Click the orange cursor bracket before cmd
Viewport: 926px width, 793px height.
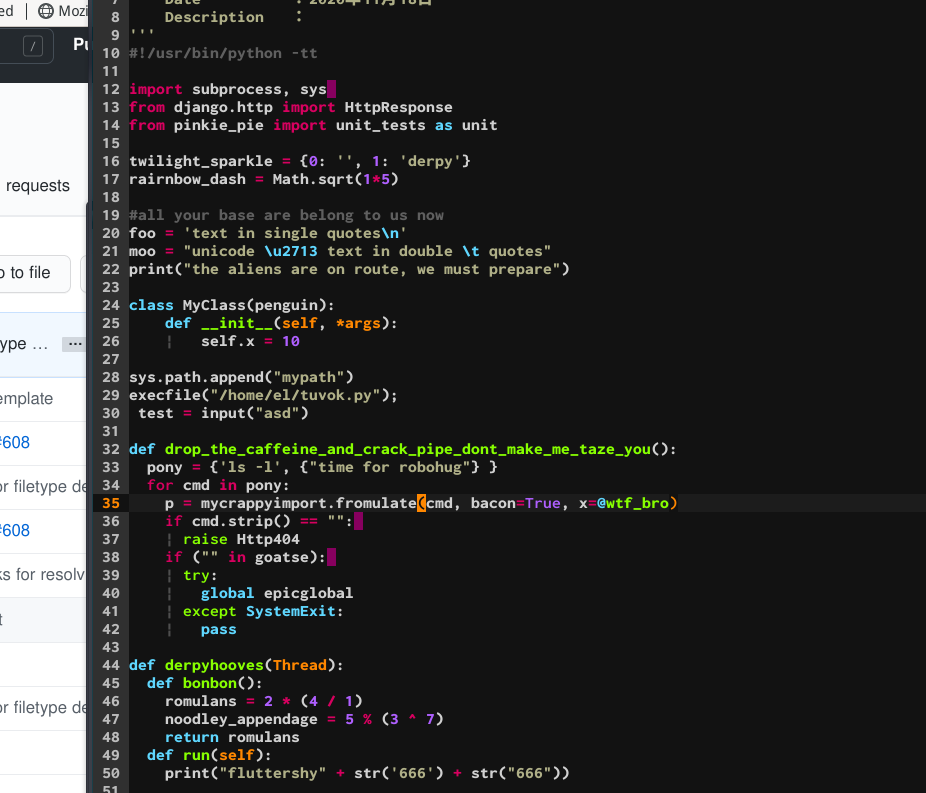pyautogui.click(x=421, y=503)
